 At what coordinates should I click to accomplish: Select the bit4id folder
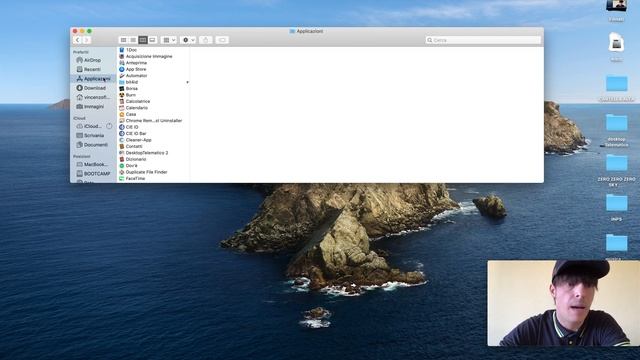[129, 82]
